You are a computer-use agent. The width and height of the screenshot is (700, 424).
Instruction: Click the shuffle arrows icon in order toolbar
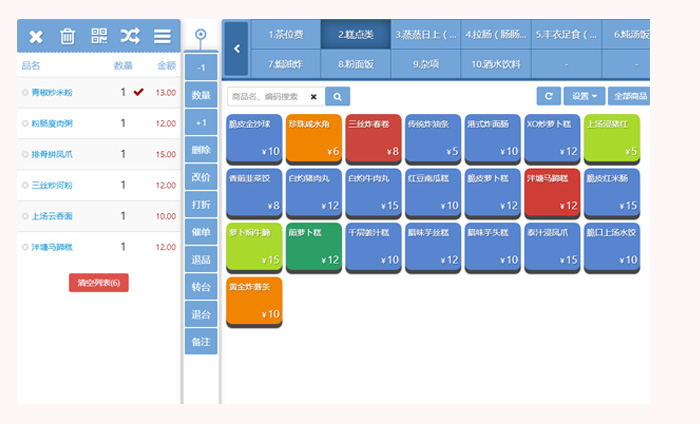[x=130, y=36]
